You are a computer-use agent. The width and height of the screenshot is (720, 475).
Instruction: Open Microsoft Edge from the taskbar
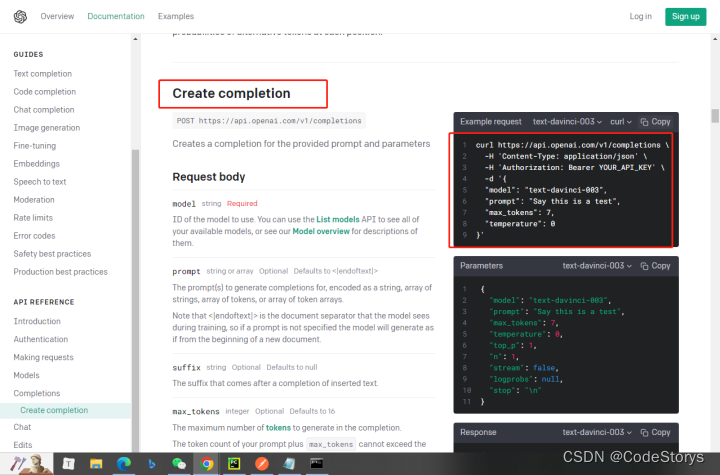[124, 464]
